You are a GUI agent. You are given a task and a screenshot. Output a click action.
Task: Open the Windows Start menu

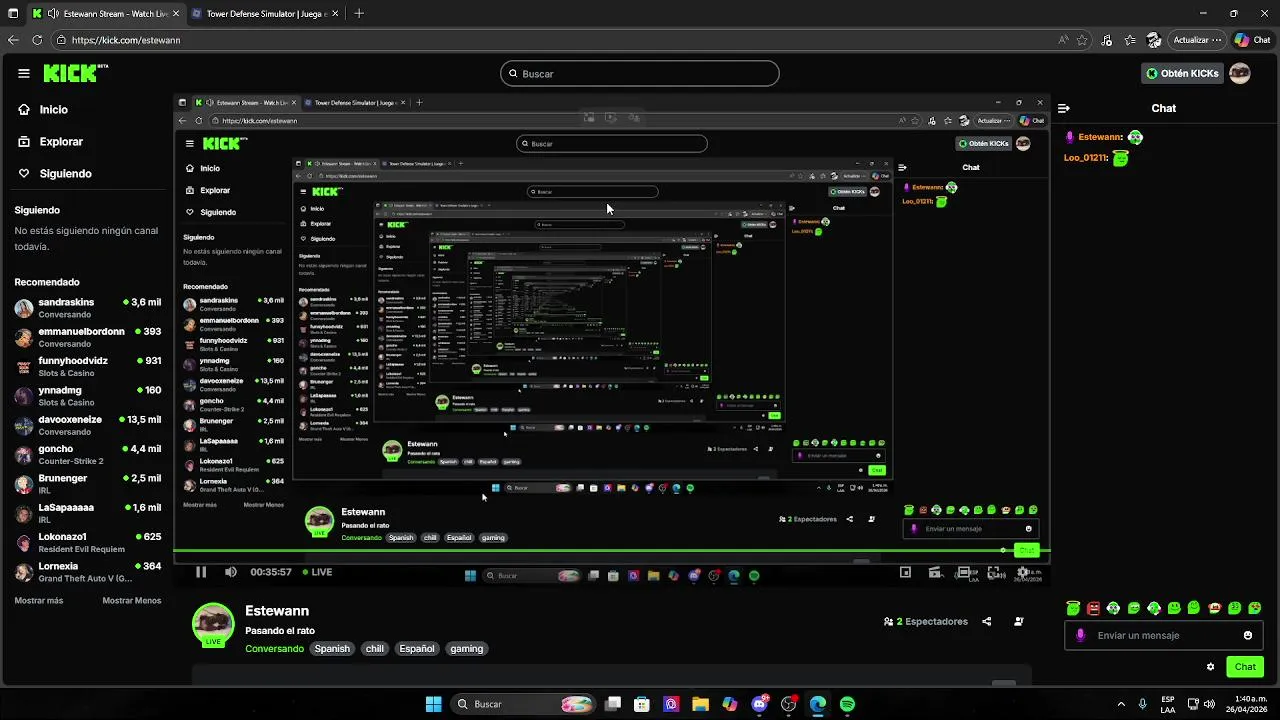(x=433, y=704)
